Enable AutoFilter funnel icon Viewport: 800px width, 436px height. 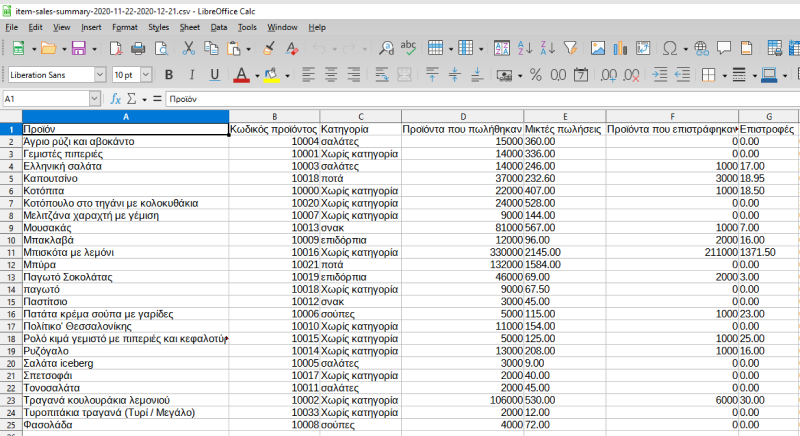pos(570,48)
